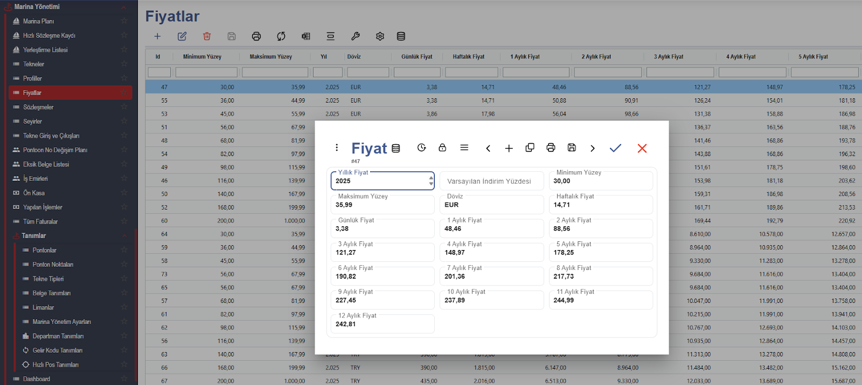Open the three-dot menu in the Fiyat dialog
The image size is (862, 385).
pos(337,147)
